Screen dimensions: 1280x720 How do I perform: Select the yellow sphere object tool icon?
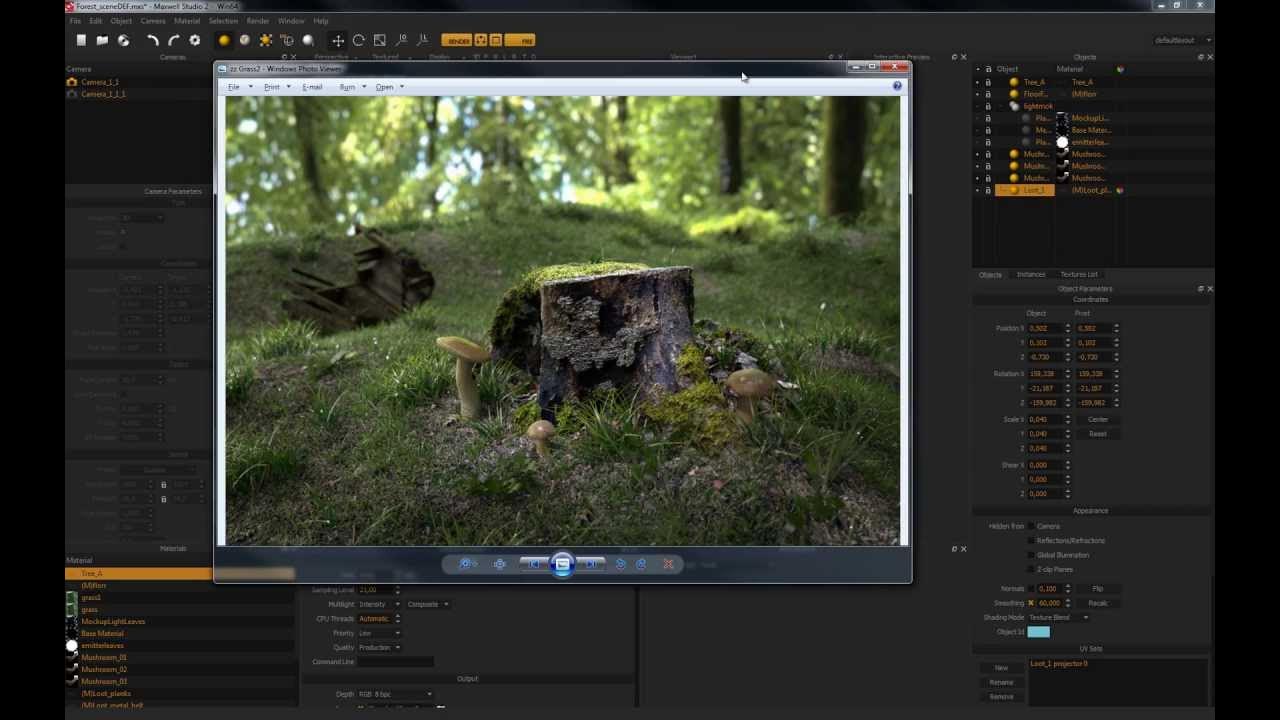[x=224, y=40]
